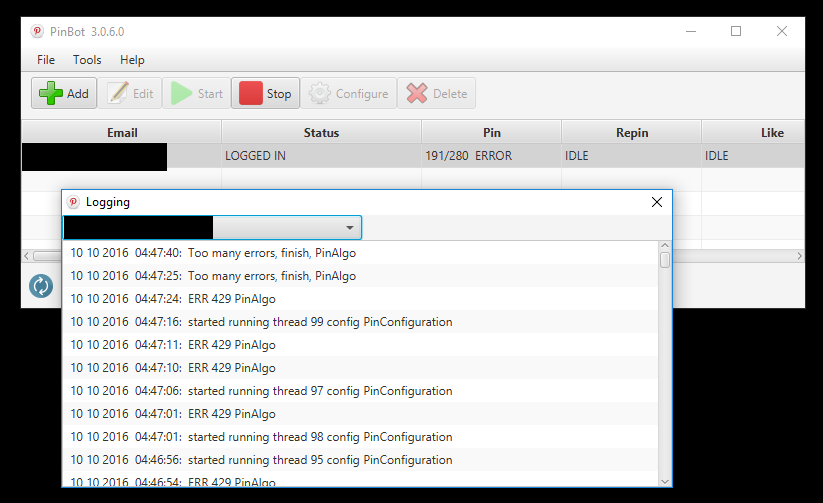
Task: Sort by the Status column header
Action: pos(321,132)
